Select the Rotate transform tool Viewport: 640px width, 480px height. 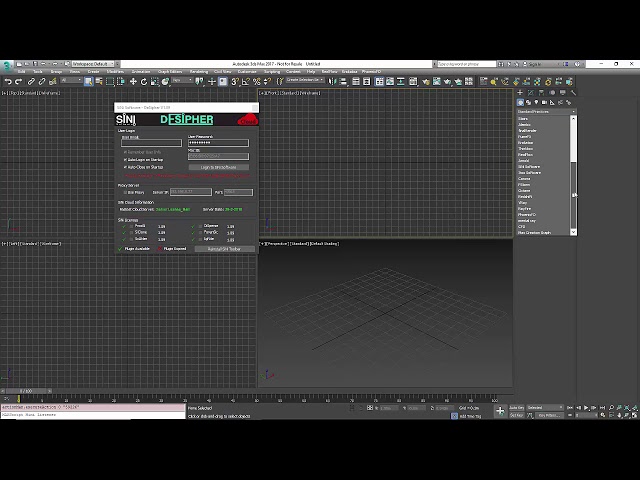(x=144, y=82)
